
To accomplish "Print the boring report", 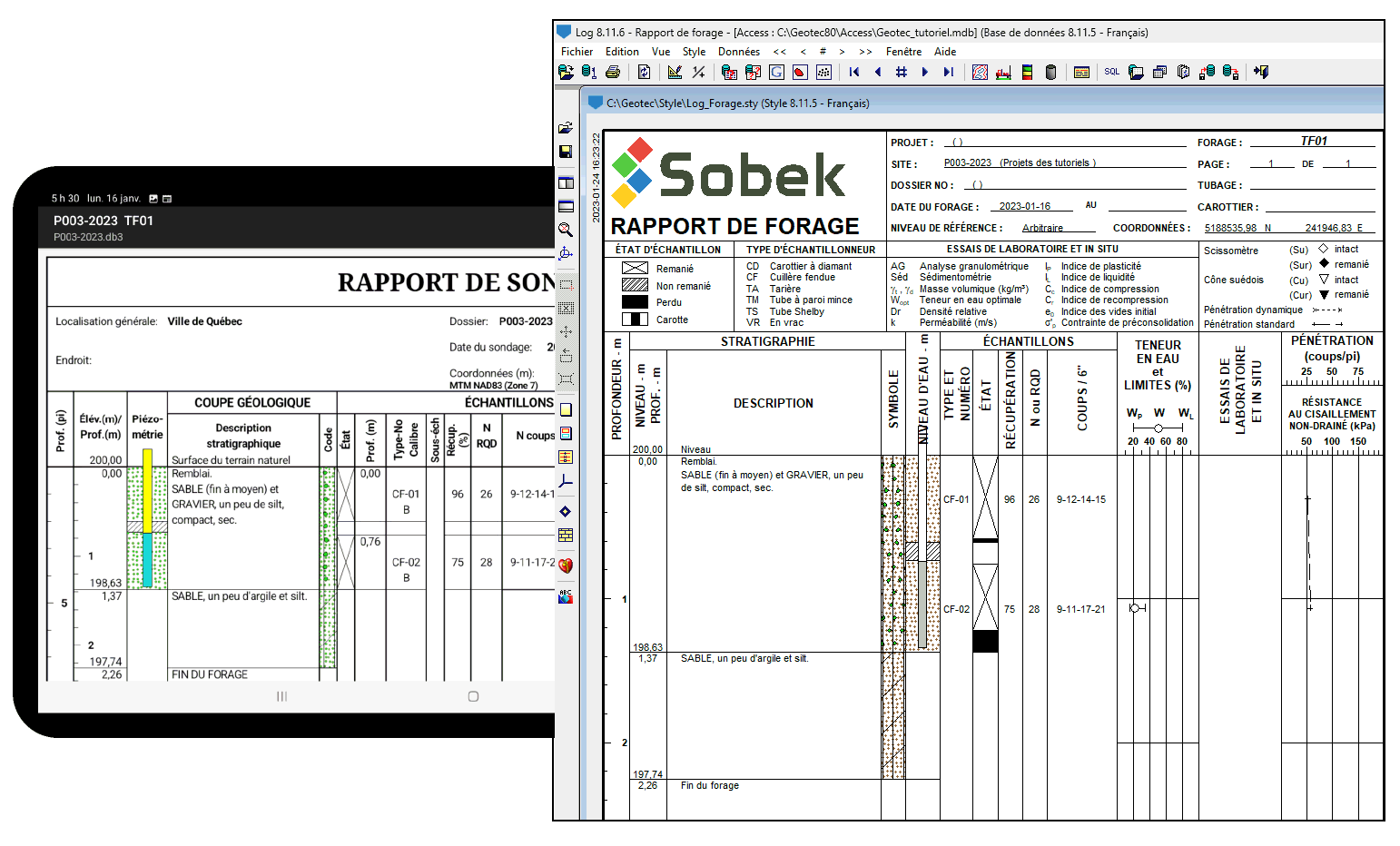I will coord(613,72).
